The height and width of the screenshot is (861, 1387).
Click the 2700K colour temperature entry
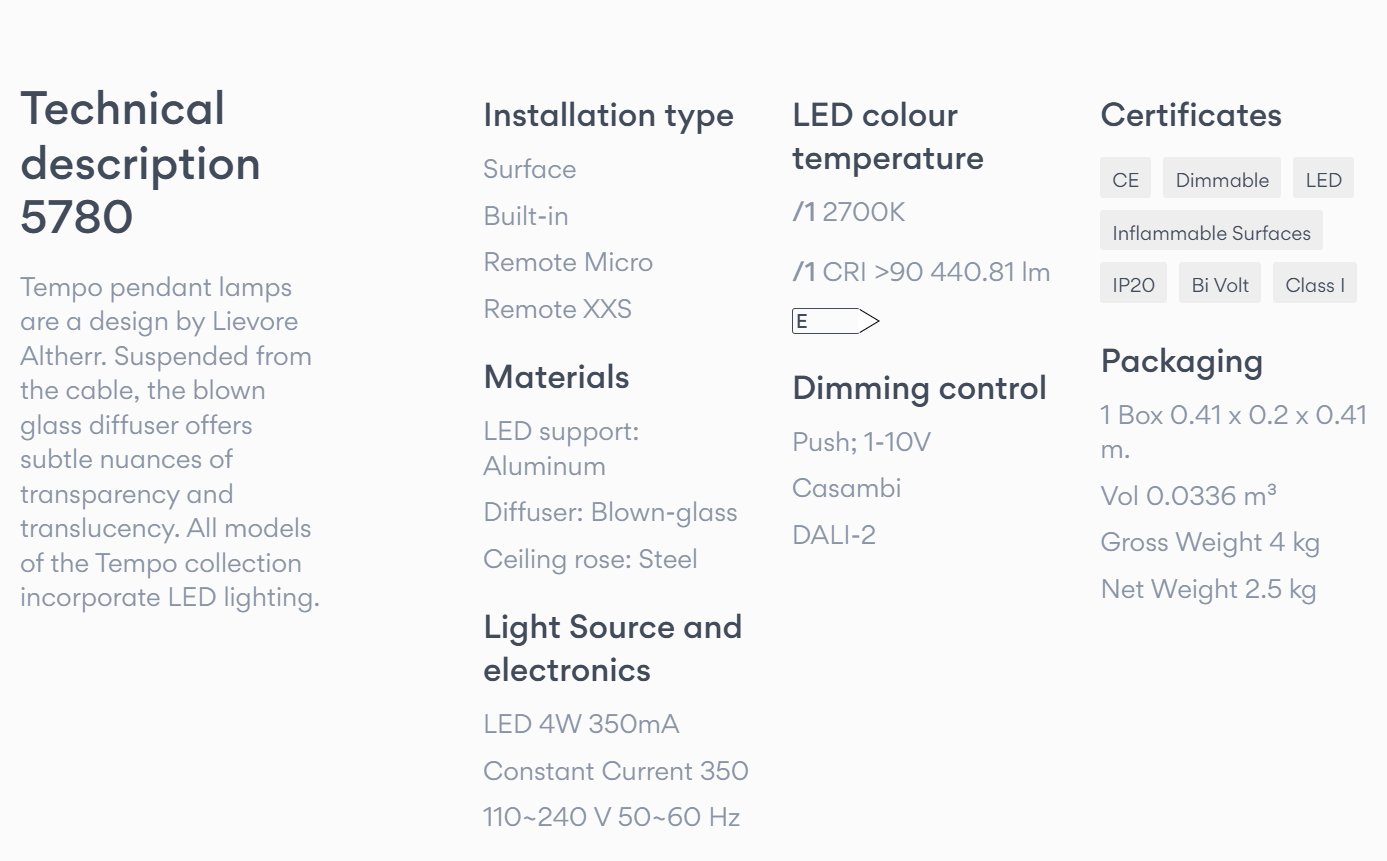(849, 212)
